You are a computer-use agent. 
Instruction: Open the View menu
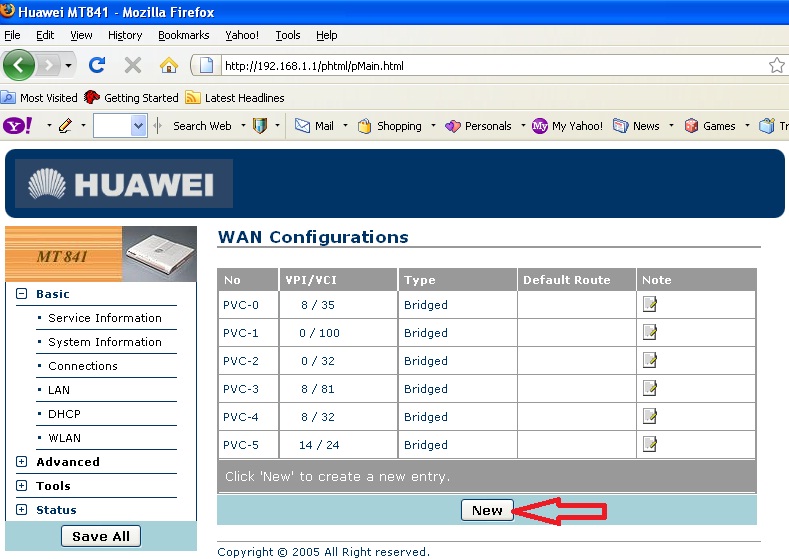pos(81,35)
